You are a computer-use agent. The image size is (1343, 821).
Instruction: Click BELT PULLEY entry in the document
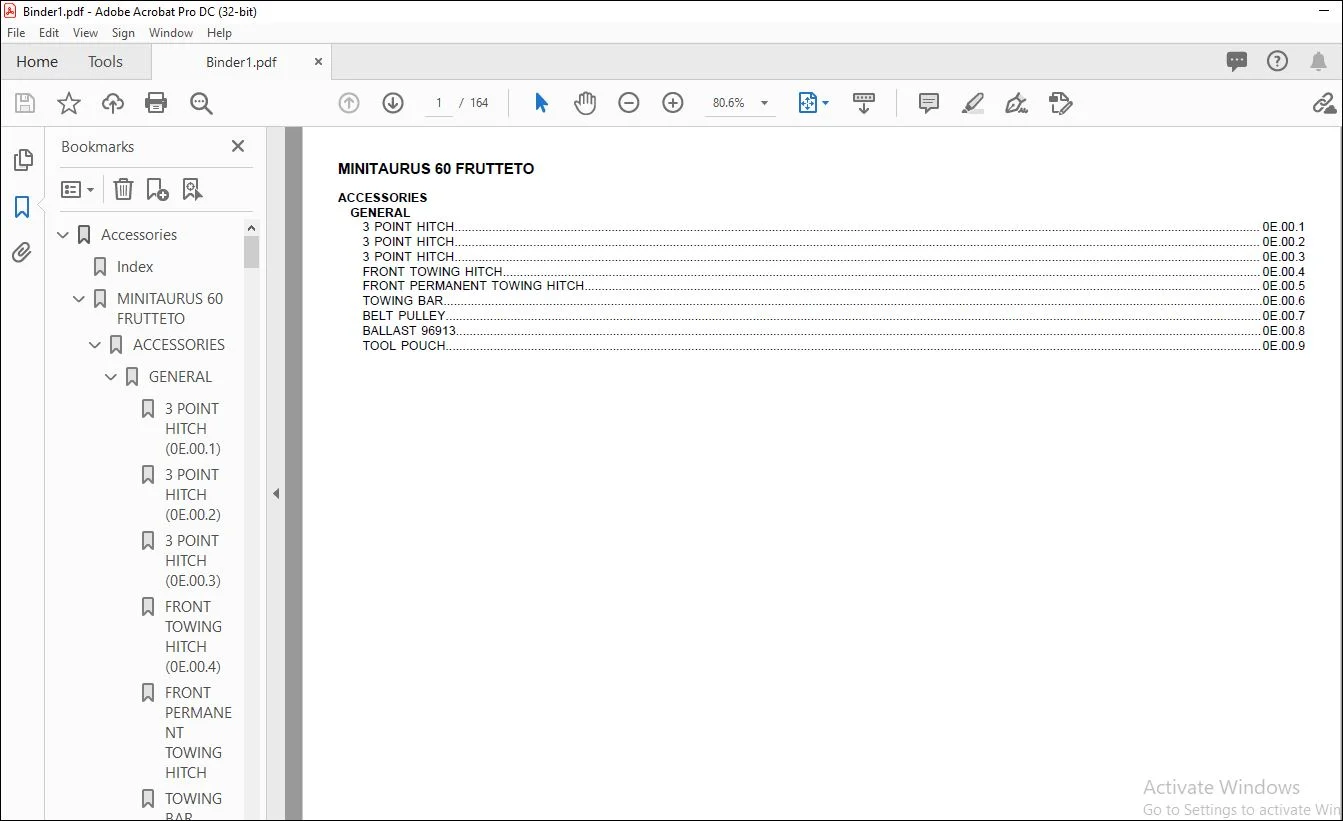pos(404,316)
